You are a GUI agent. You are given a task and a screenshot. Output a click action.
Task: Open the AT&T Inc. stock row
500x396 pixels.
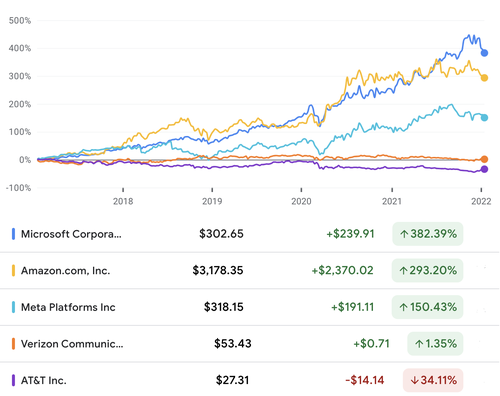pos(250,380)
